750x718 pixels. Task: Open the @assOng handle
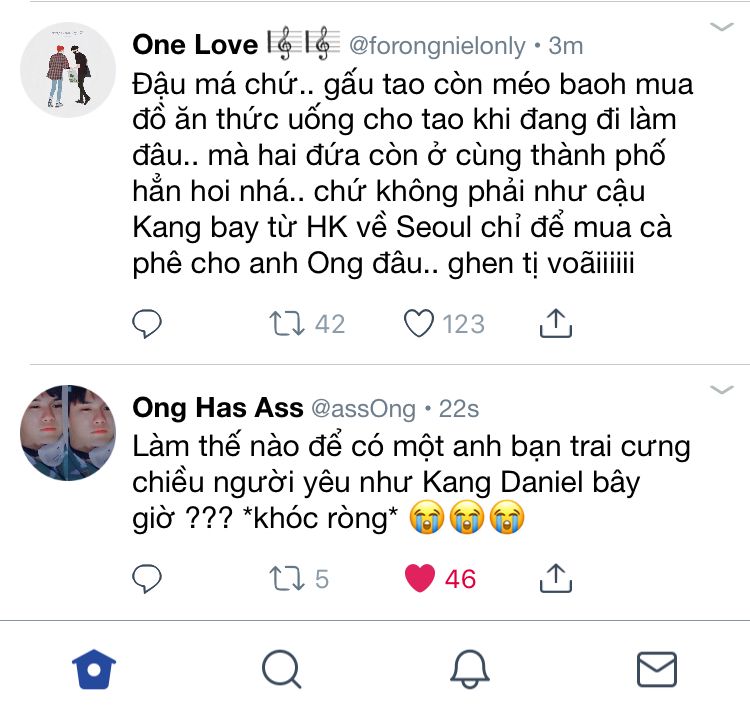[364, 408]
